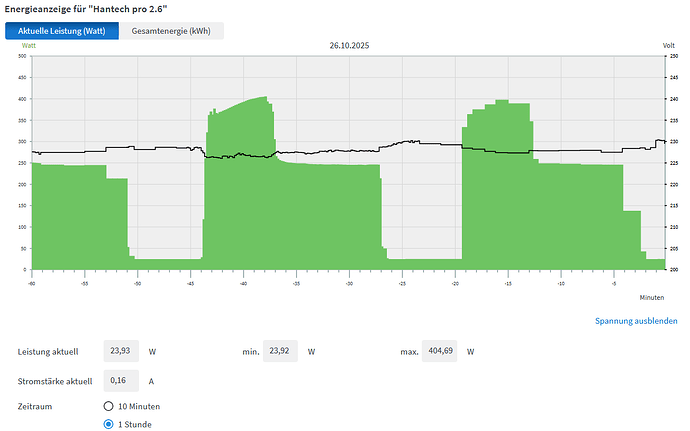
Task: Click the Leistung aktuell value field
Action: point(123,352)
